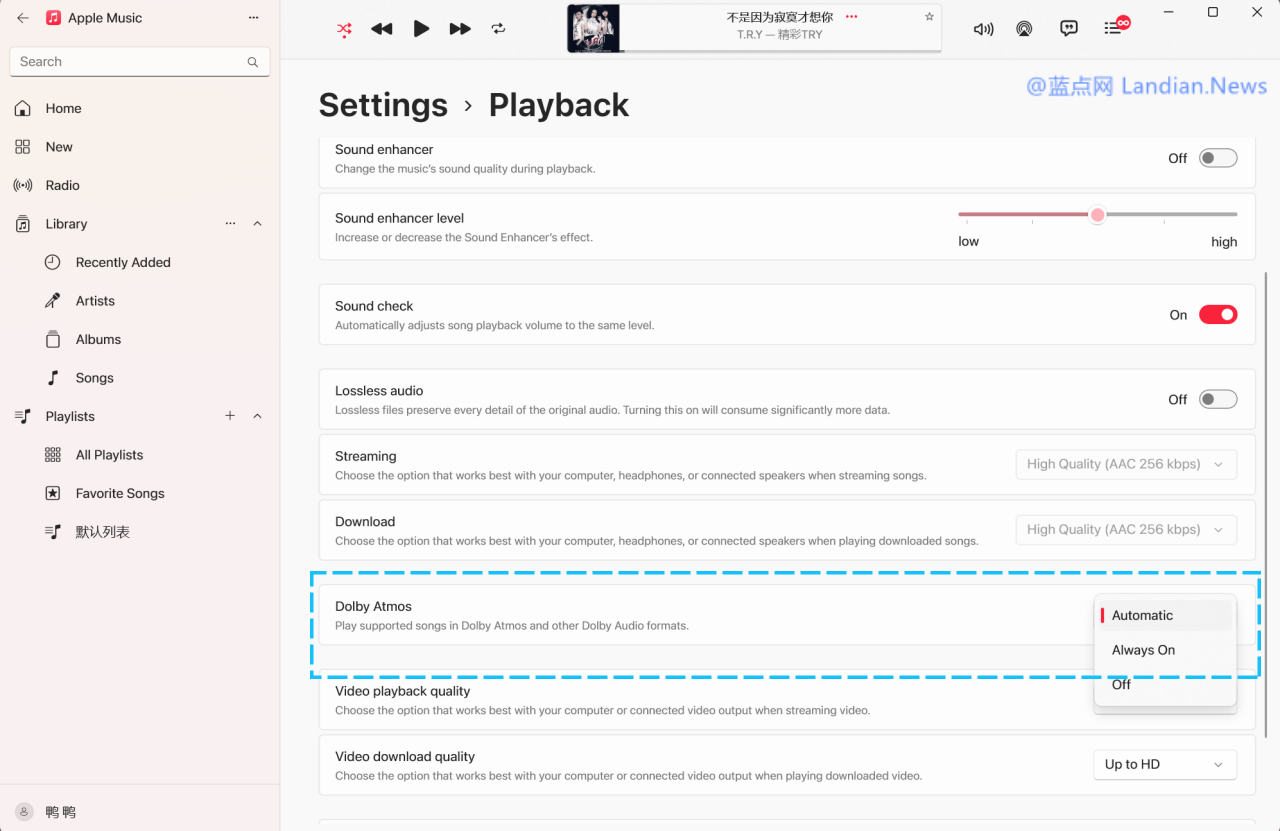Adjust the Sound enhancer level slider
This screenshot has width=1280, height=831.
[1098, 214]
